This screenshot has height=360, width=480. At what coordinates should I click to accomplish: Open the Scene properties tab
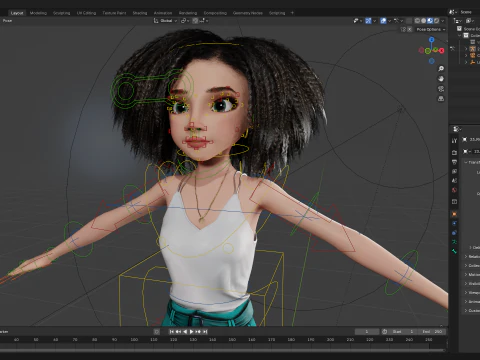click(x=454, y=181)
